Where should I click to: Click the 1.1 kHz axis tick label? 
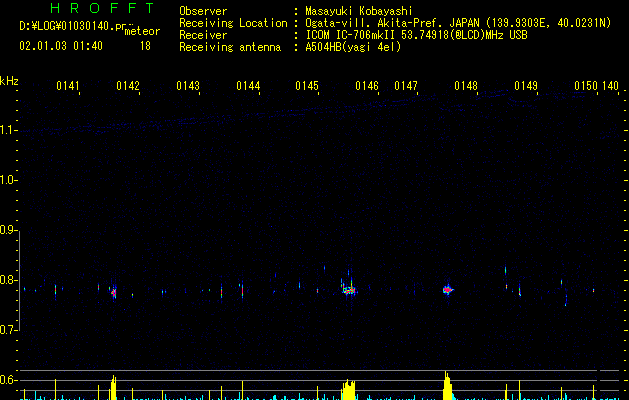tap(9, 130)
